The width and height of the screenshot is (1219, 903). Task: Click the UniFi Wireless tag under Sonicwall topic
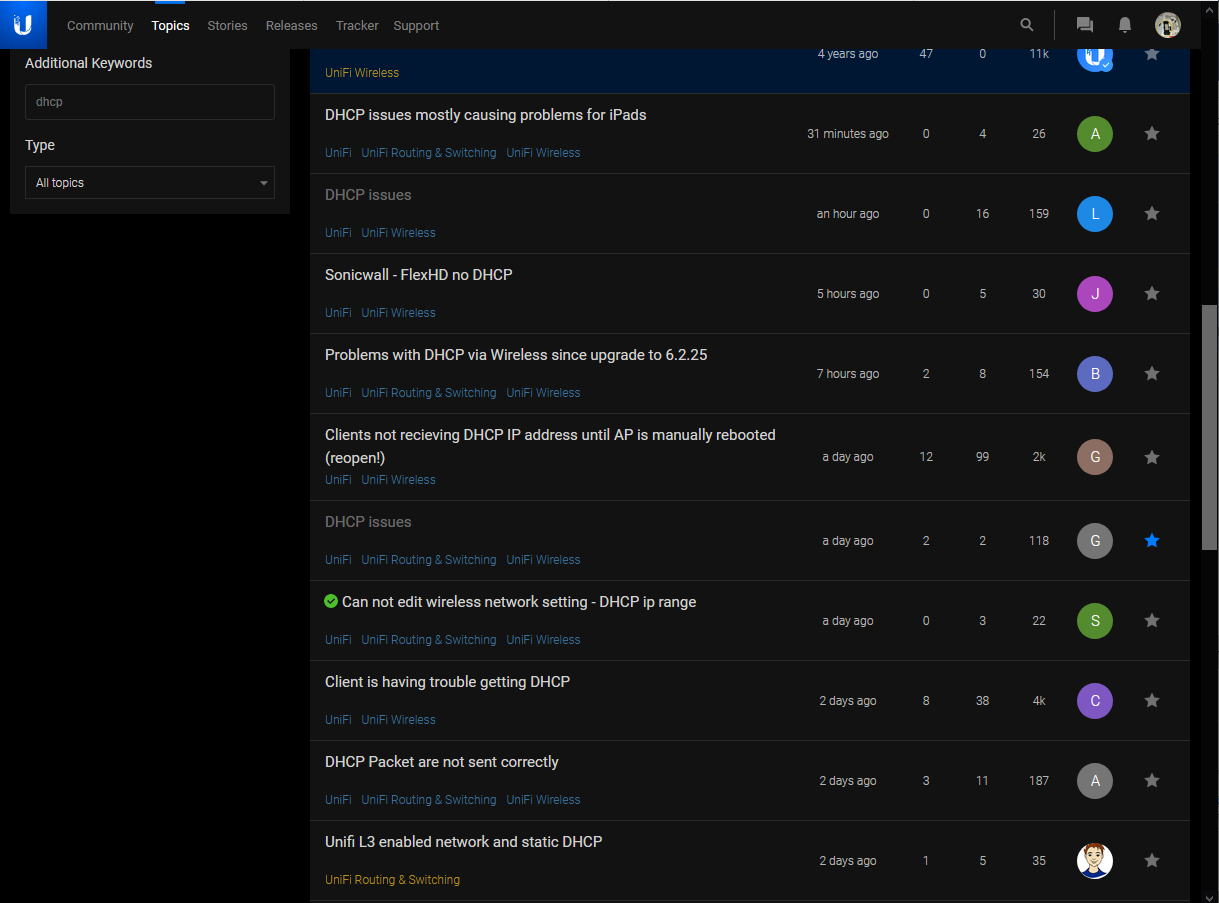coord(398,313)
